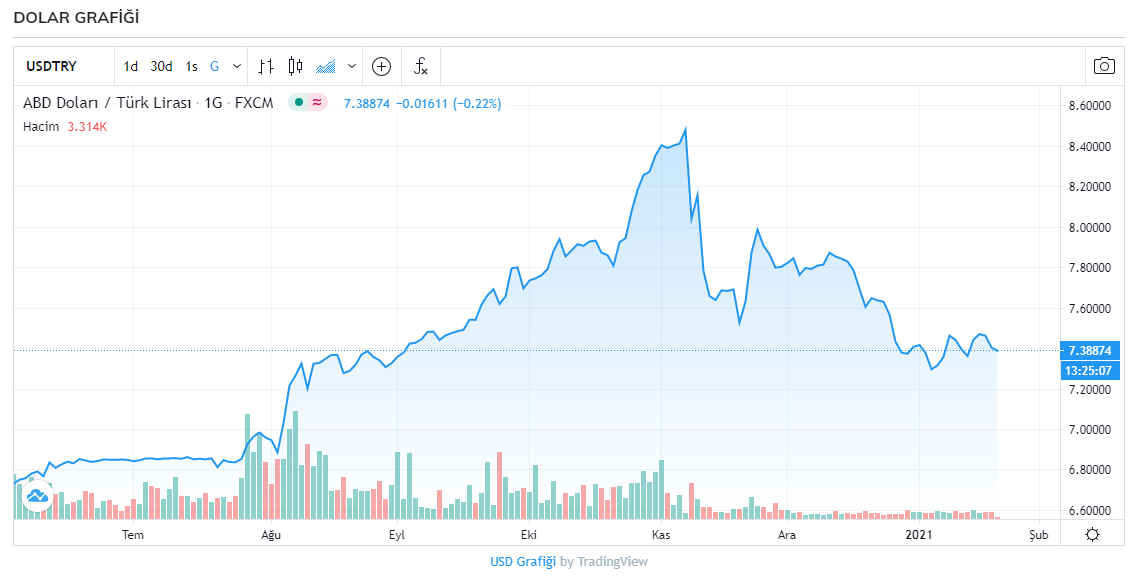The image size is (1134, 577).
Task: Select the 1d interval
Action: point(129,66)
